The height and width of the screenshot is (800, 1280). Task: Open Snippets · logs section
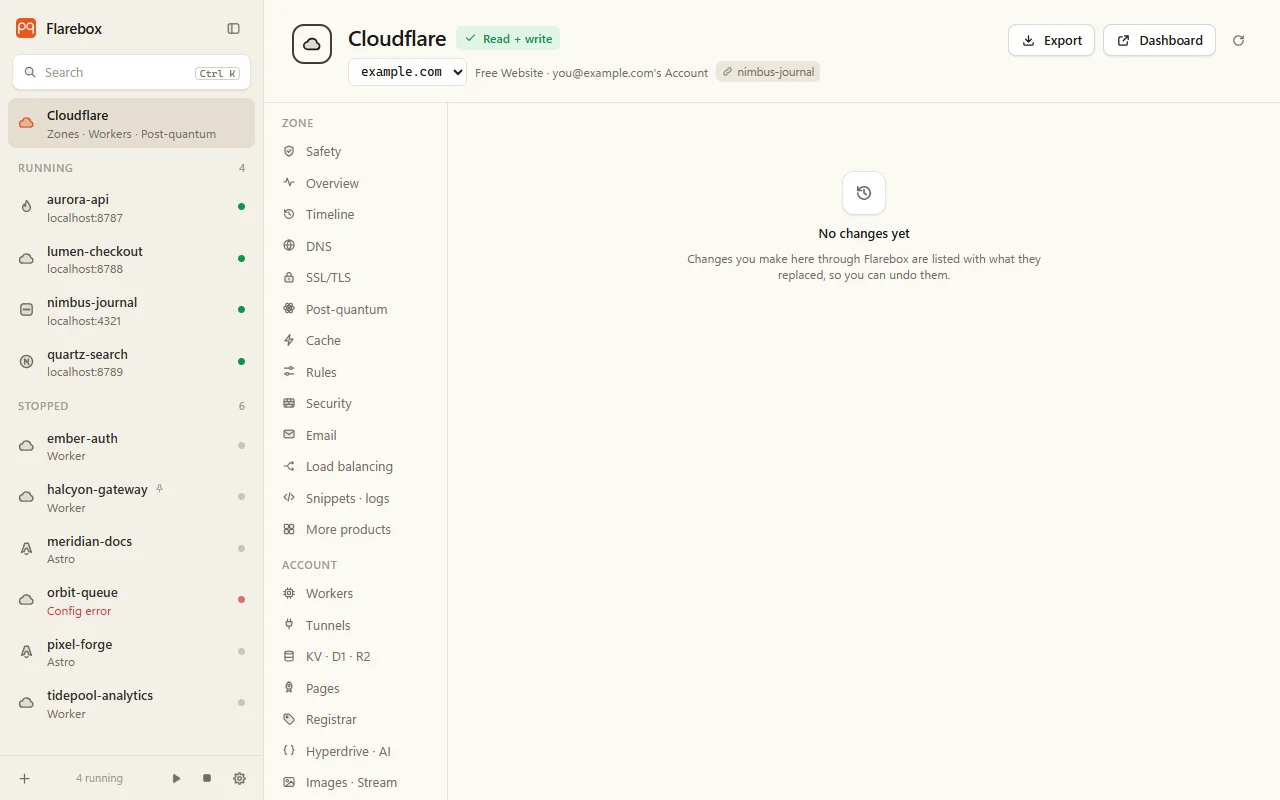pyautogui.click(x=355, y=498)
